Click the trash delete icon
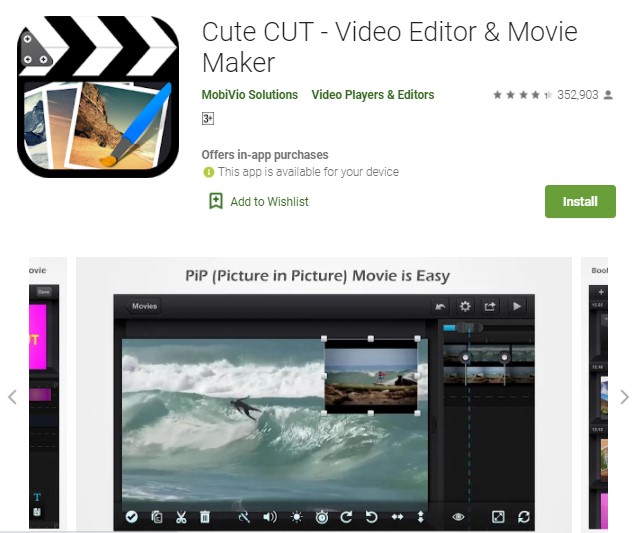 205,517
